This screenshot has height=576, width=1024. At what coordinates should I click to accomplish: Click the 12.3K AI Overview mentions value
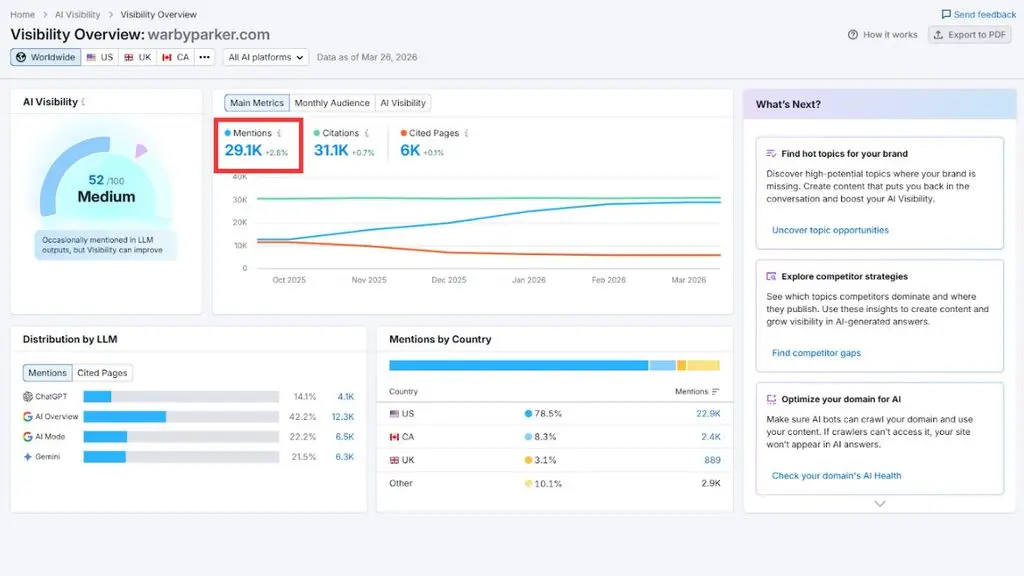coord(343,417)
